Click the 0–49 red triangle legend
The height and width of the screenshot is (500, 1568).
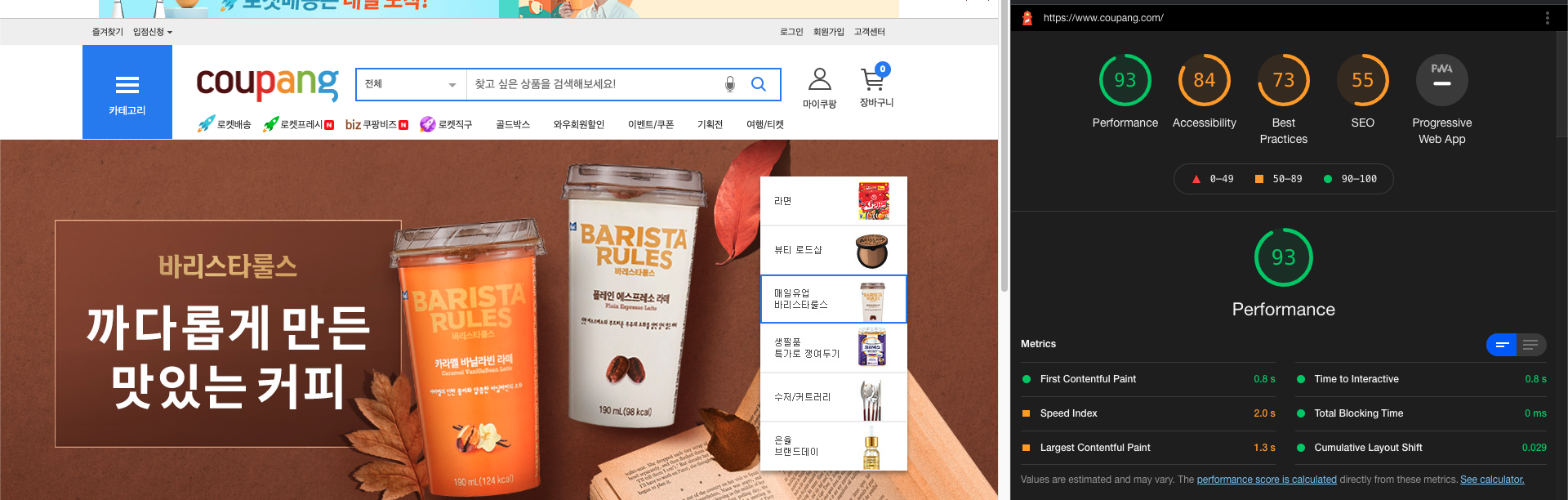(x=1213, y=179)
